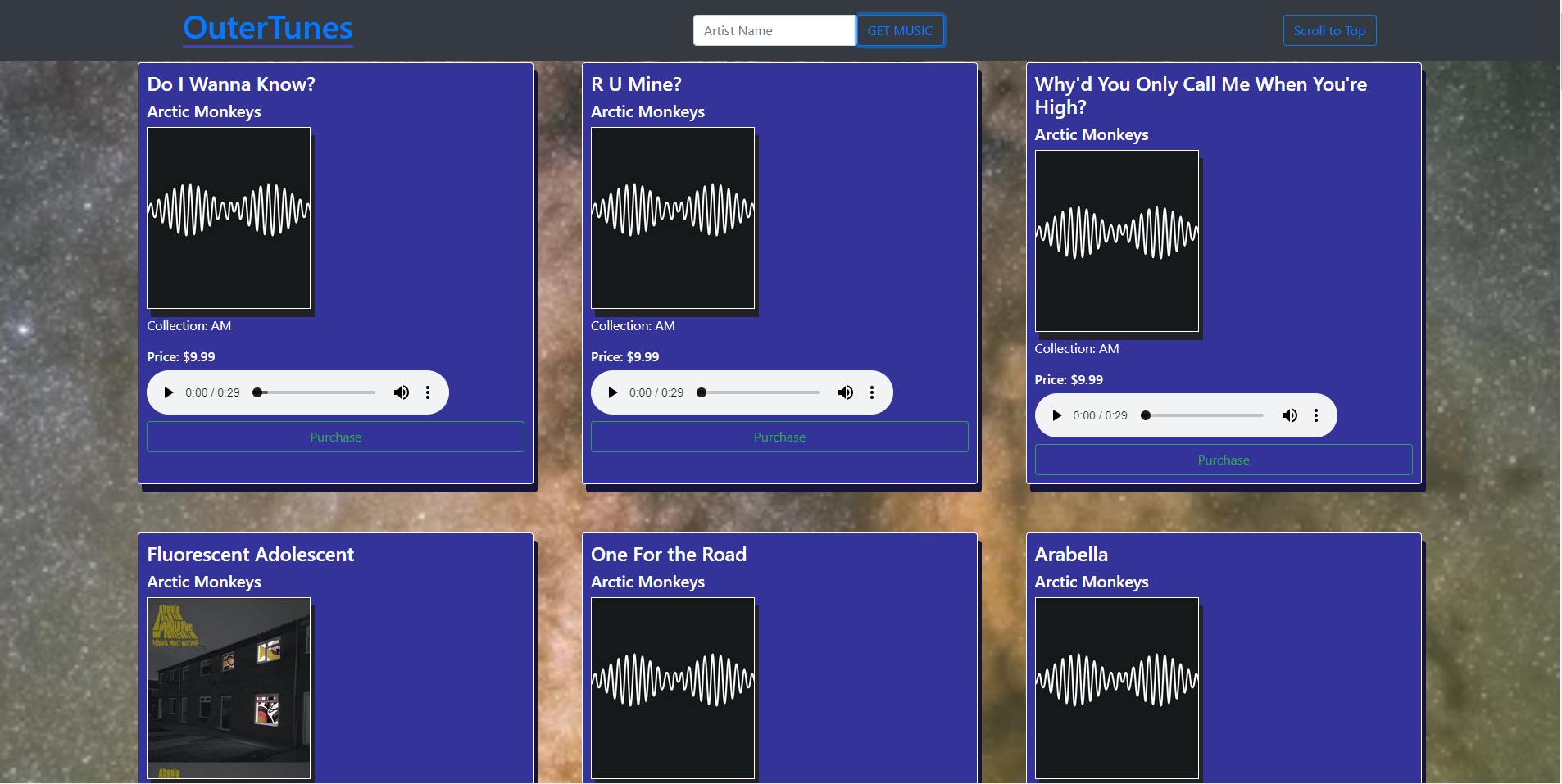Screen dimensions: 1562x784
Task: Click the Arabella album cover
Action: coord(1117,688)
